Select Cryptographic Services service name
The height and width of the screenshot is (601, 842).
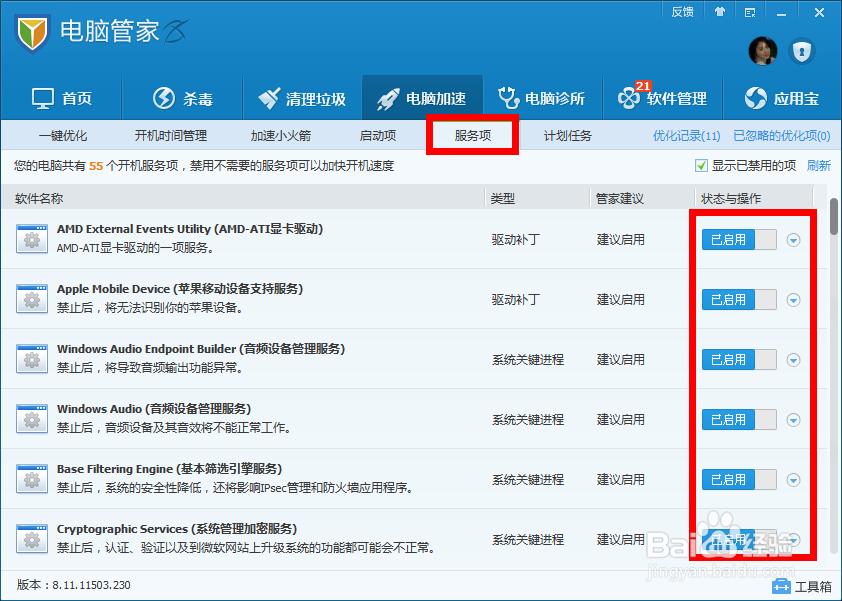point(177,529)
